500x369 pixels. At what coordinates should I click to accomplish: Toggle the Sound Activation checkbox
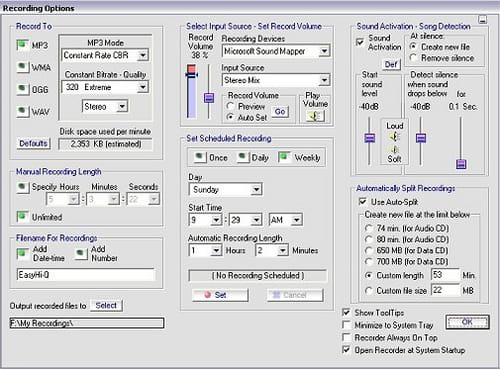click(360, 42)
